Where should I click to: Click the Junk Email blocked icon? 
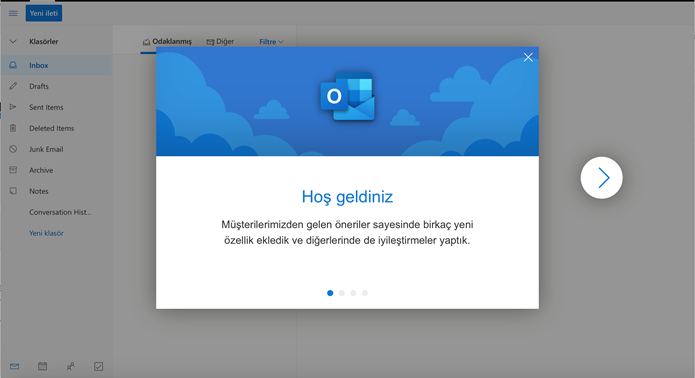[13, 149]
